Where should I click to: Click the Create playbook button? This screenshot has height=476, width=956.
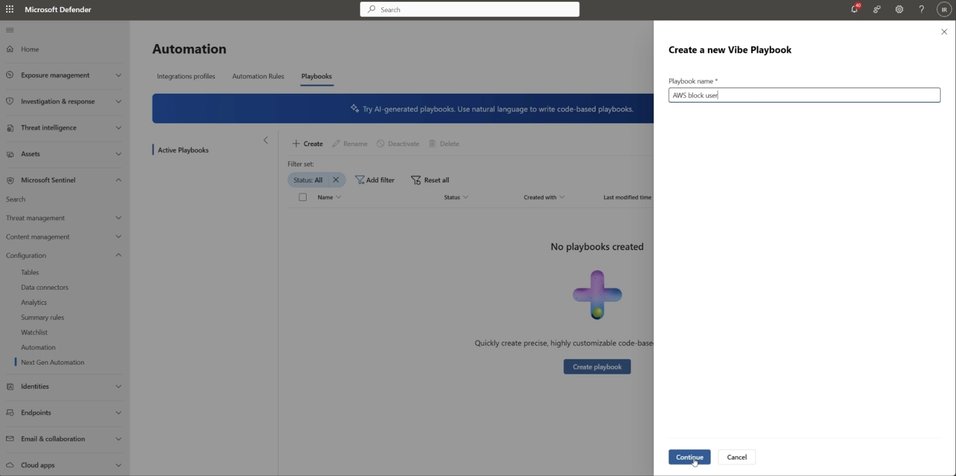(x=597, y=367)
